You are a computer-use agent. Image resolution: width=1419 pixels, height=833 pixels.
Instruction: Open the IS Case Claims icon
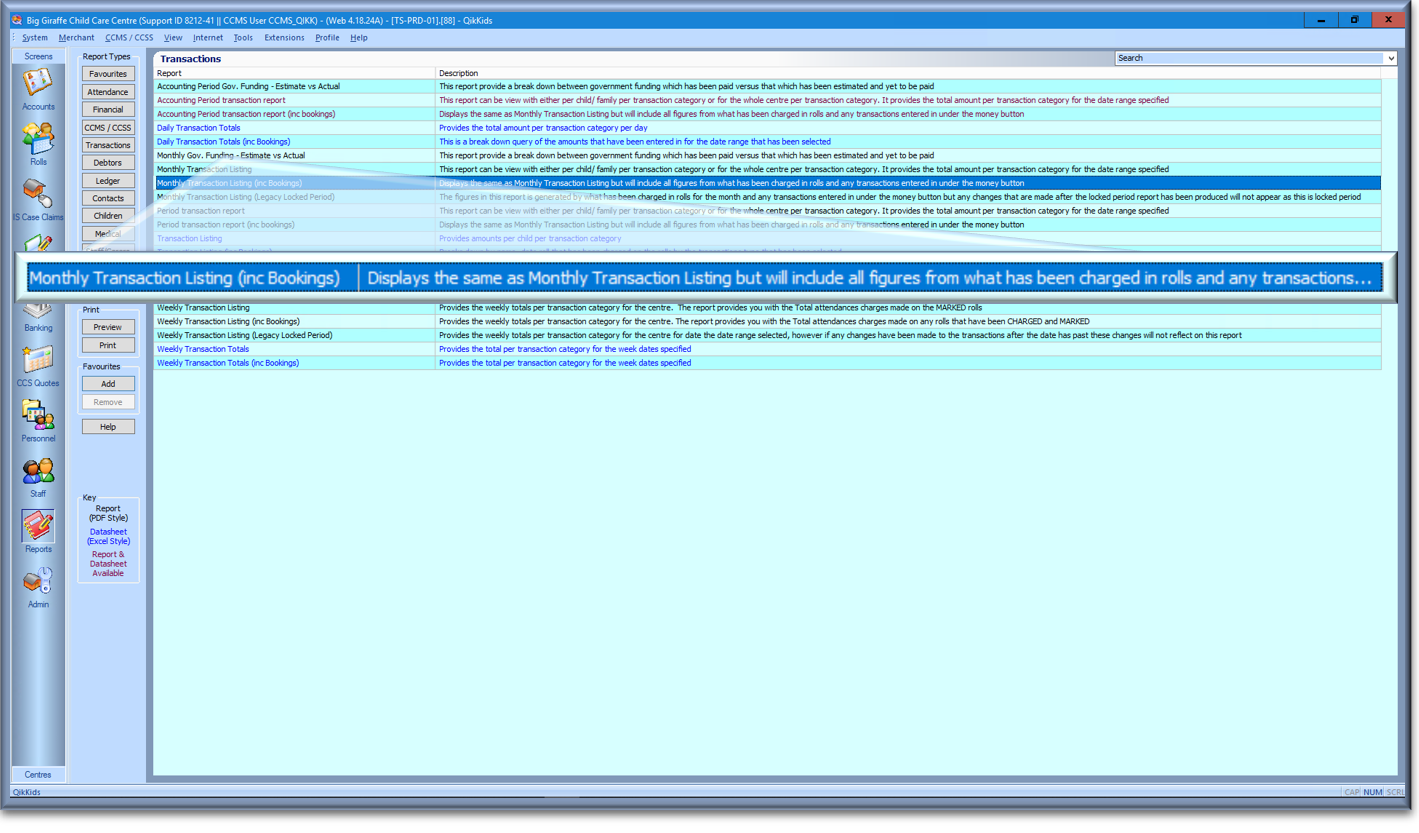38,195
